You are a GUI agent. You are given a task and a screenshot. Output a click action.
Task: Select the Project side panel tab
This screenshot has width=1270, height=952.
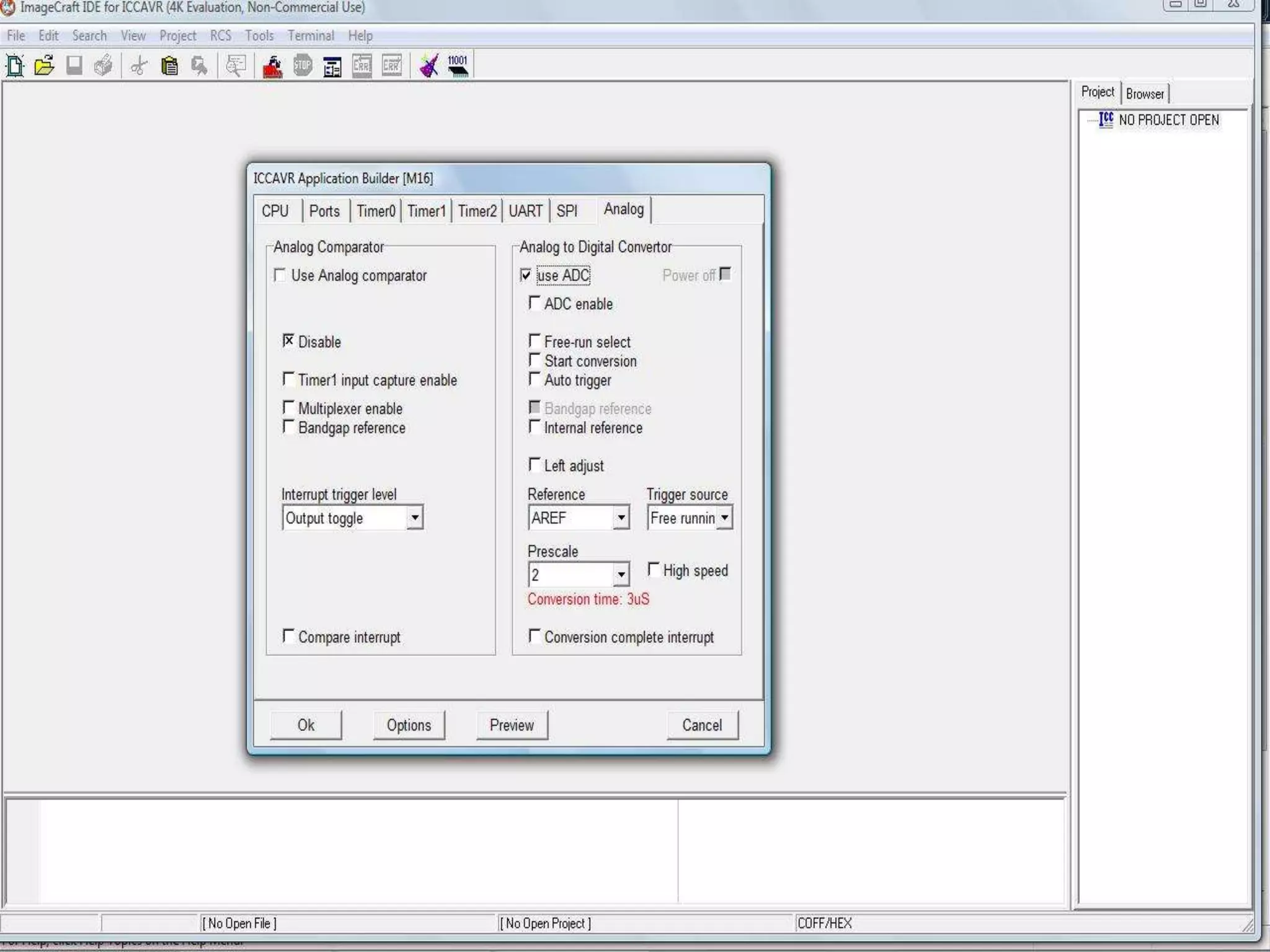point(1098,92)
